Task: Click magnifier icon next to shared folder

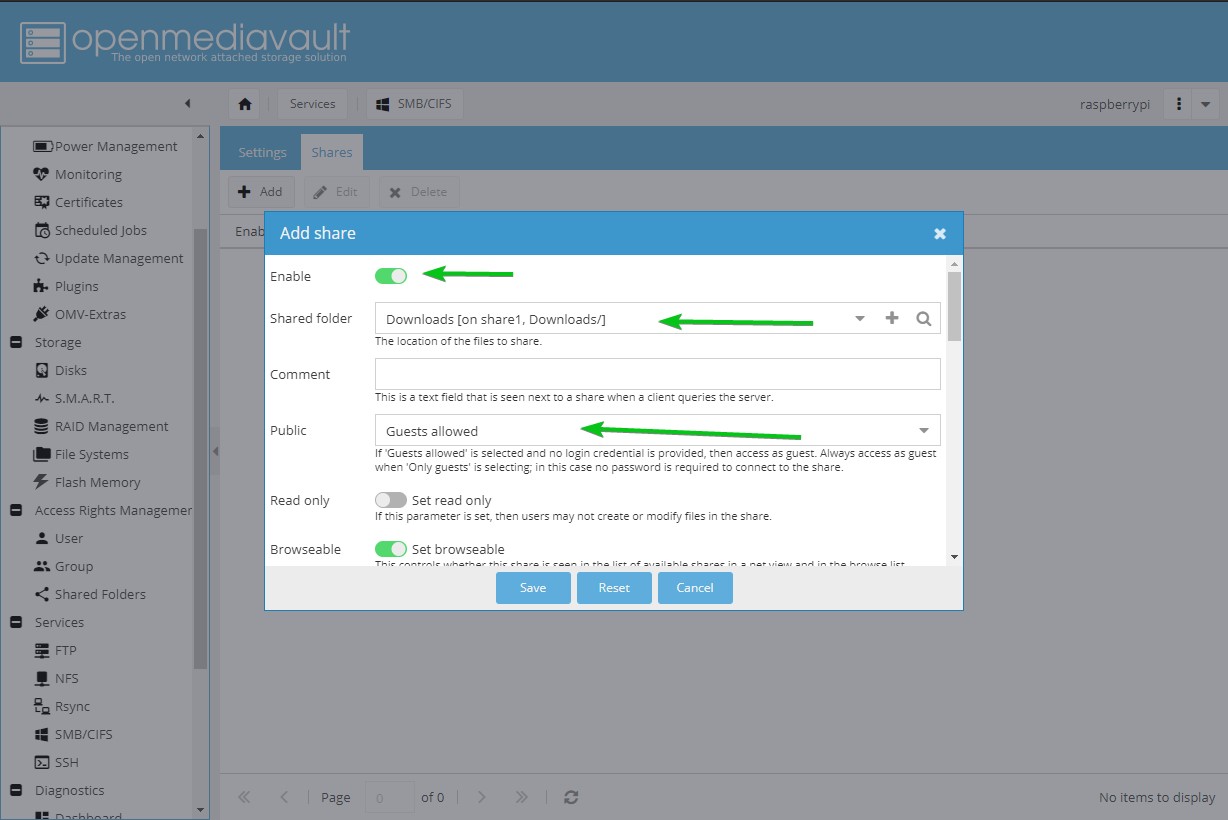Action: pos(924,318)
